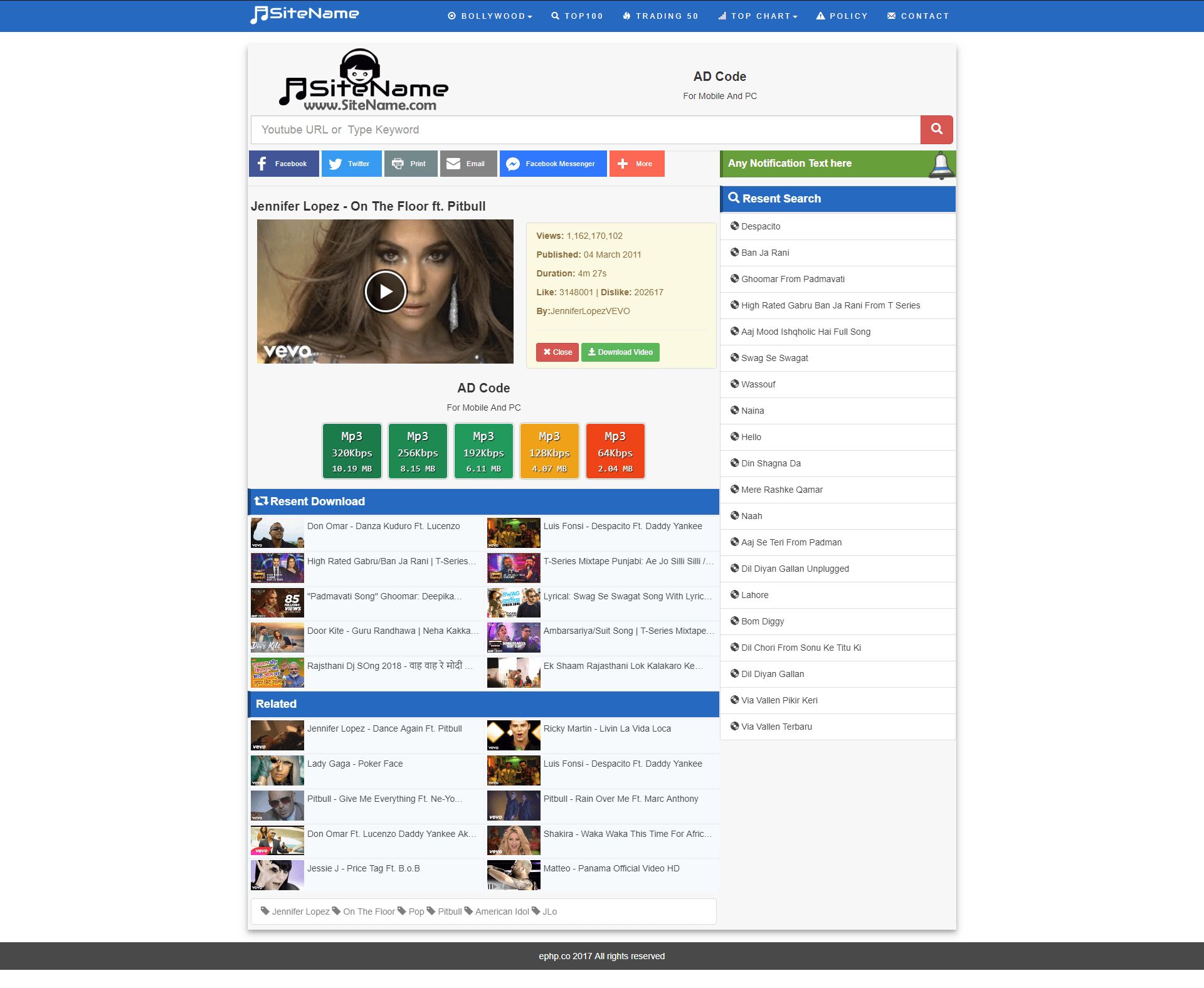
Task: Open the Trading 50 menu item
Action: pyautogui.click(x=660, y=16)
